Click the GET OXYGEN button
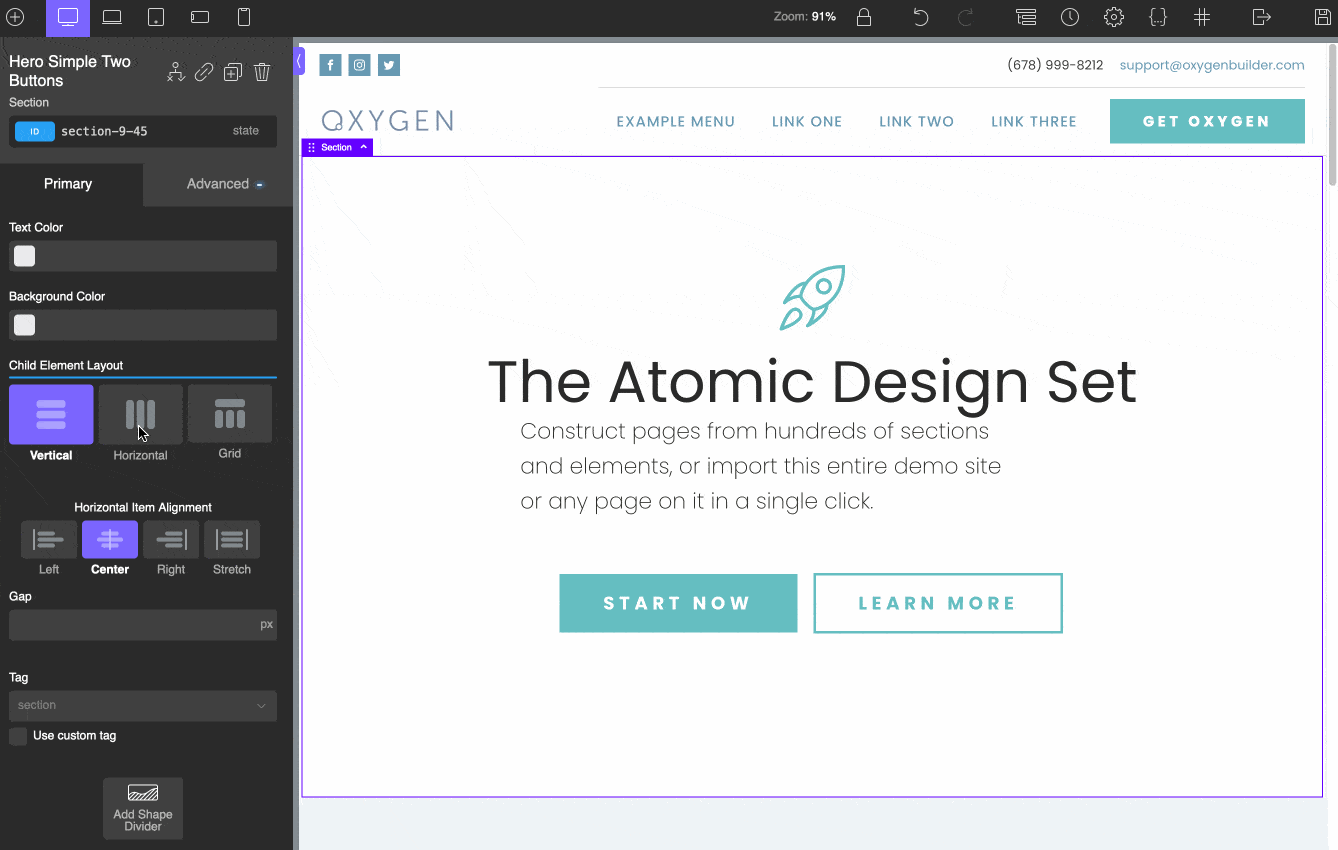 click(1207, 120)
